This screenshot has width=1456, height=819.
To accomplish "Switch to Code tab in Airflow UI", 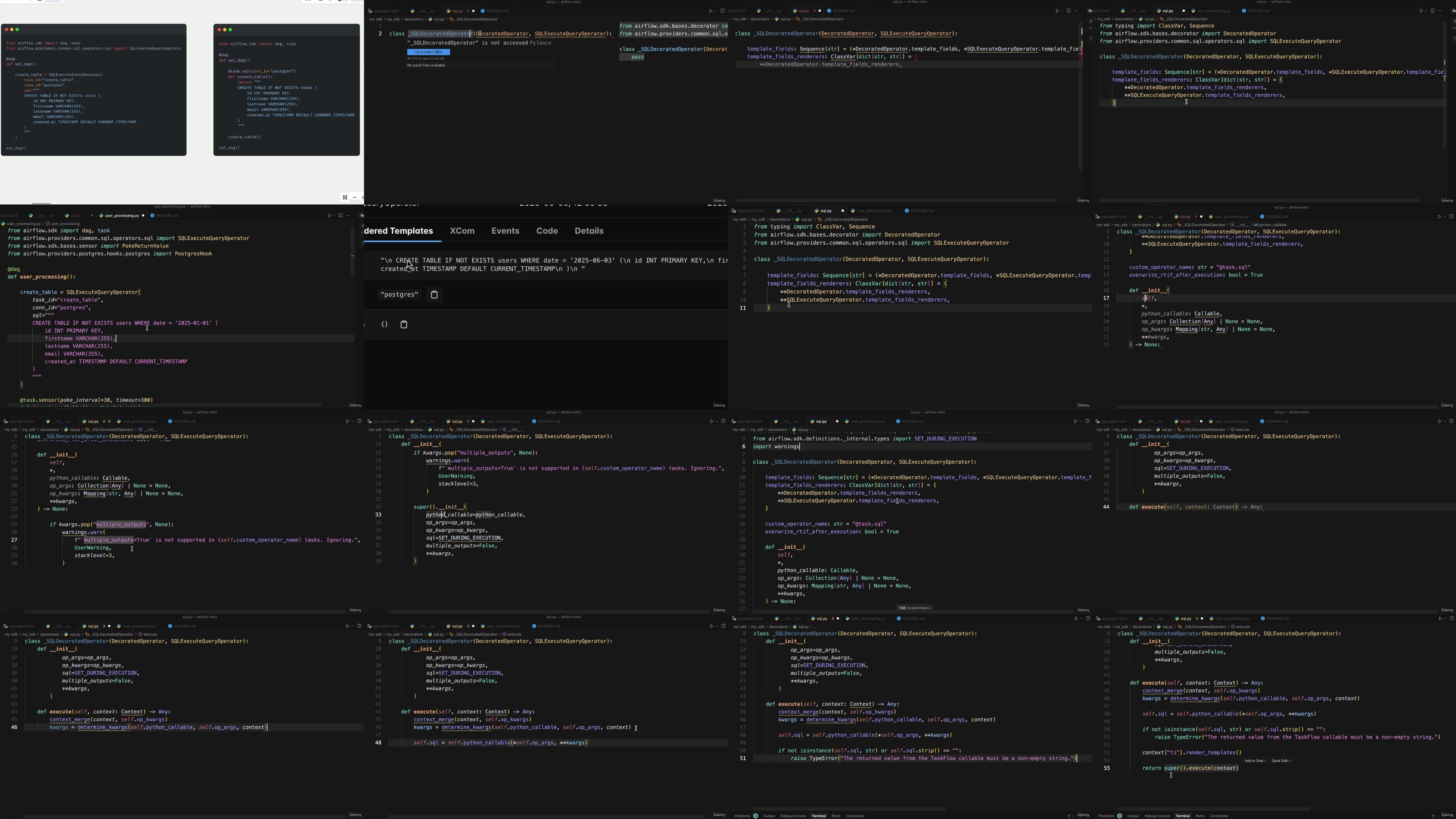I will (546, 231).
